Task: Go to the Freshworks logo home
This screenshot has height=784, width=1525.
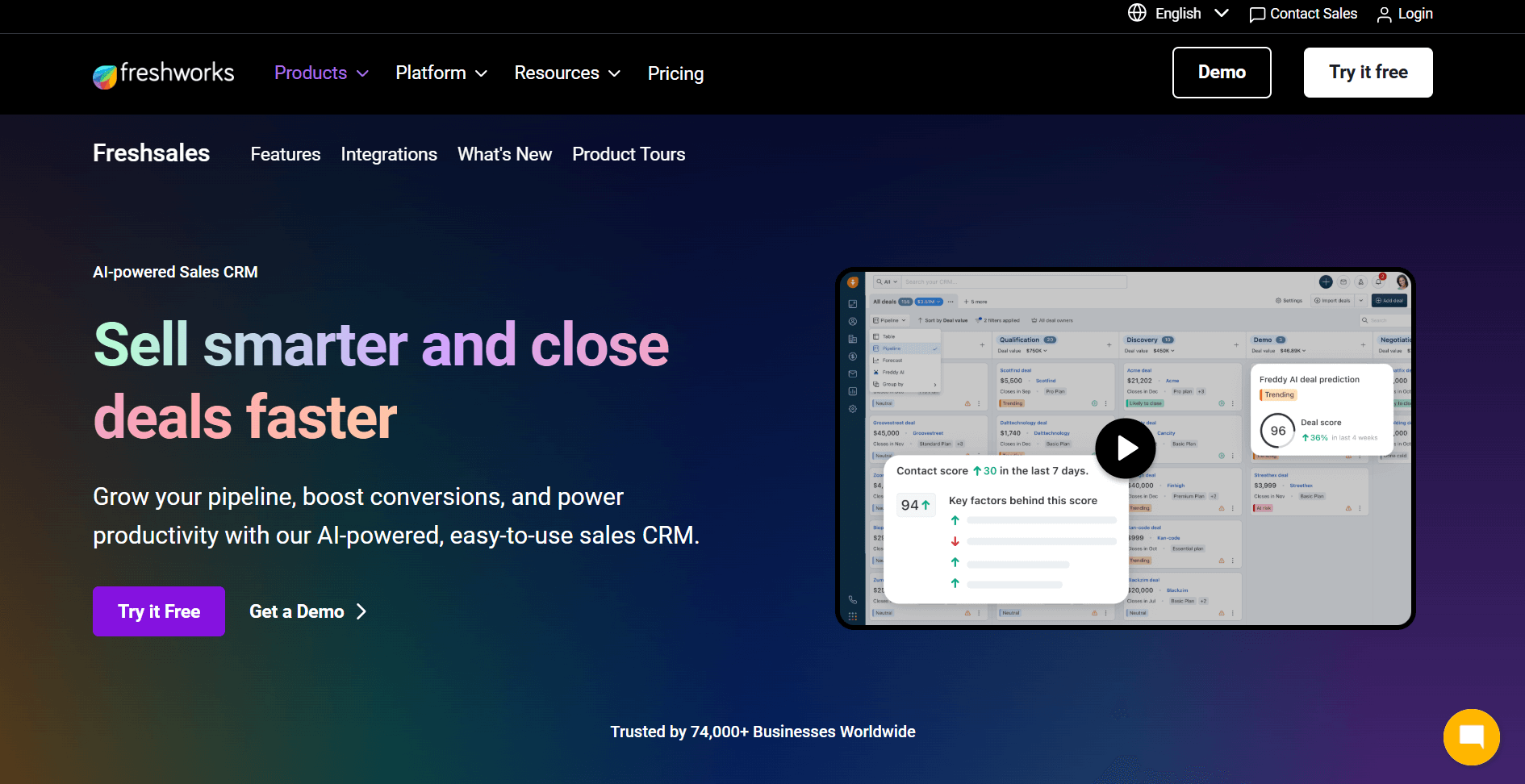Action: [x=164, y=73]
